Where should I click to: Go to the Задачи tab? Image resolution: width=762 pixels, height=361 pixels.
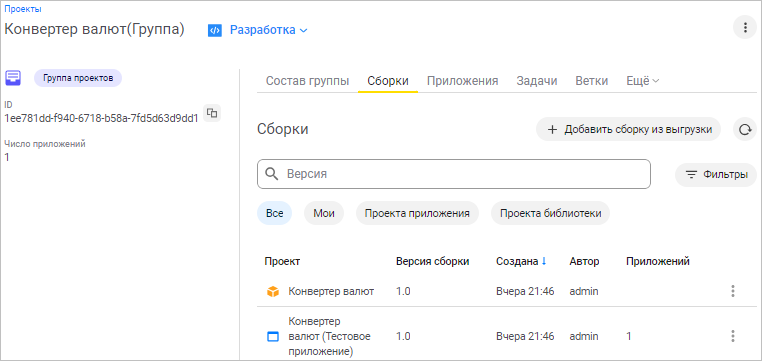pyautogui.click(x=537, y=81)
